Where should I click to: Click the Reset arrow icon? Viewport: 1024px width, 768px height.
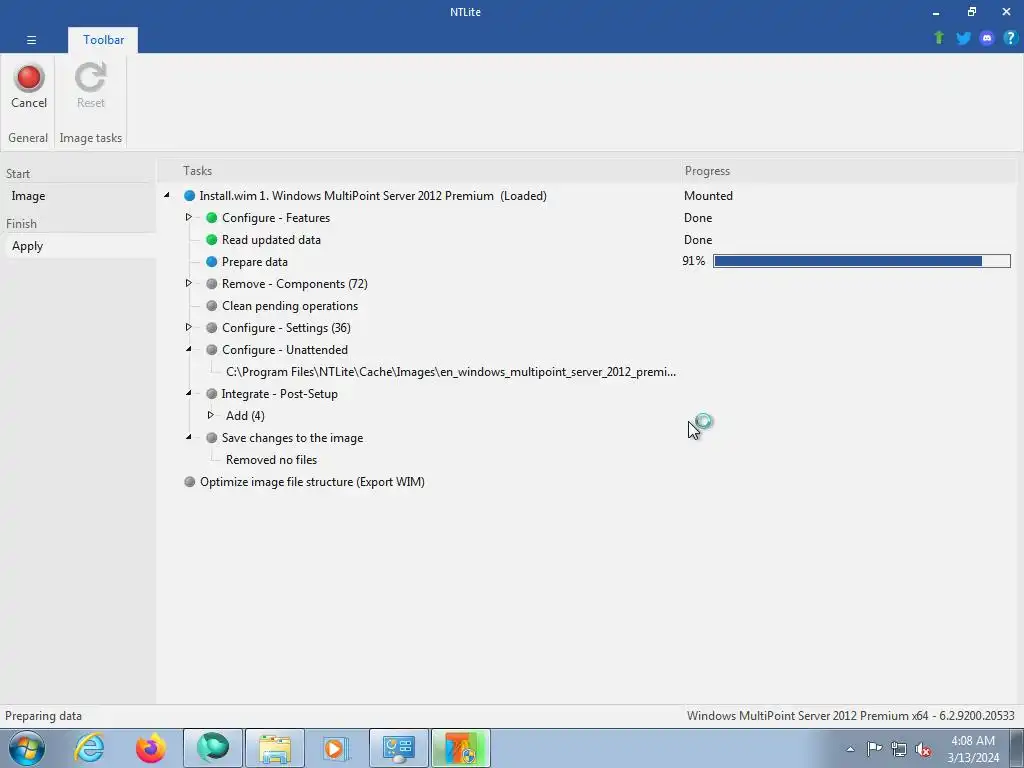(x=90, y=78)
